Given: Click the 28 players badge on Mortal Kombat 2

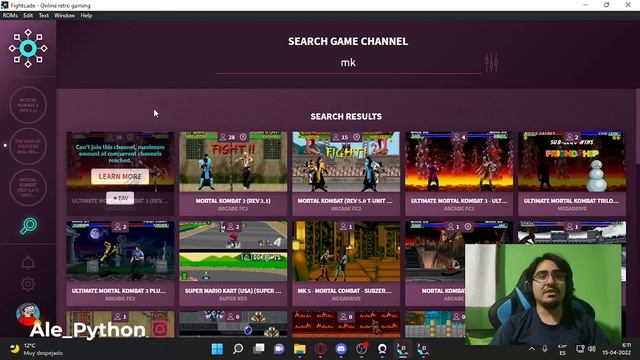Looking at the screenshot, I should pyautogui.click(x=228, y=137).
